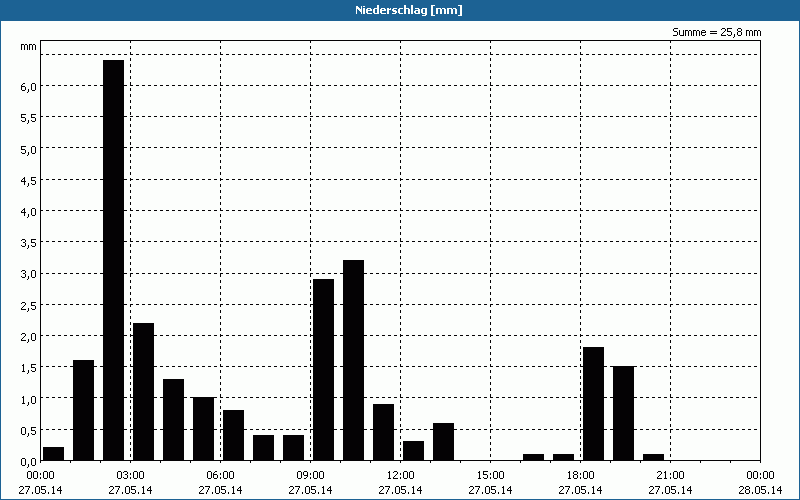Click the 5,0 y-axis label
This screenshot has width=800, height=500.
(x=29, y=149)
